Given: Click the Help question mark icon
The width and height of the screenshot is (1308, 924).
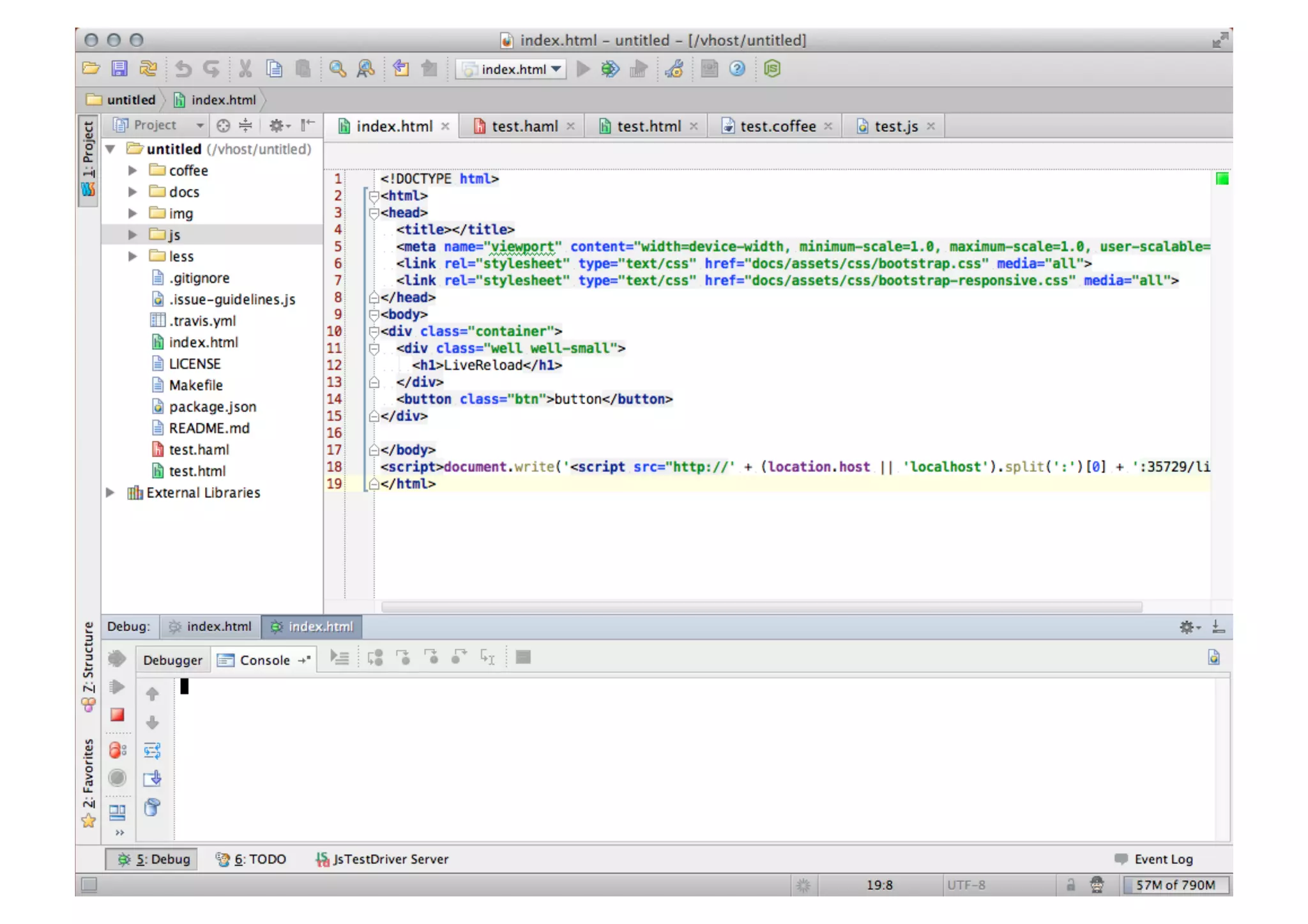Looking at the screenshot, I should pyautogui.click(x=737, y=68).
